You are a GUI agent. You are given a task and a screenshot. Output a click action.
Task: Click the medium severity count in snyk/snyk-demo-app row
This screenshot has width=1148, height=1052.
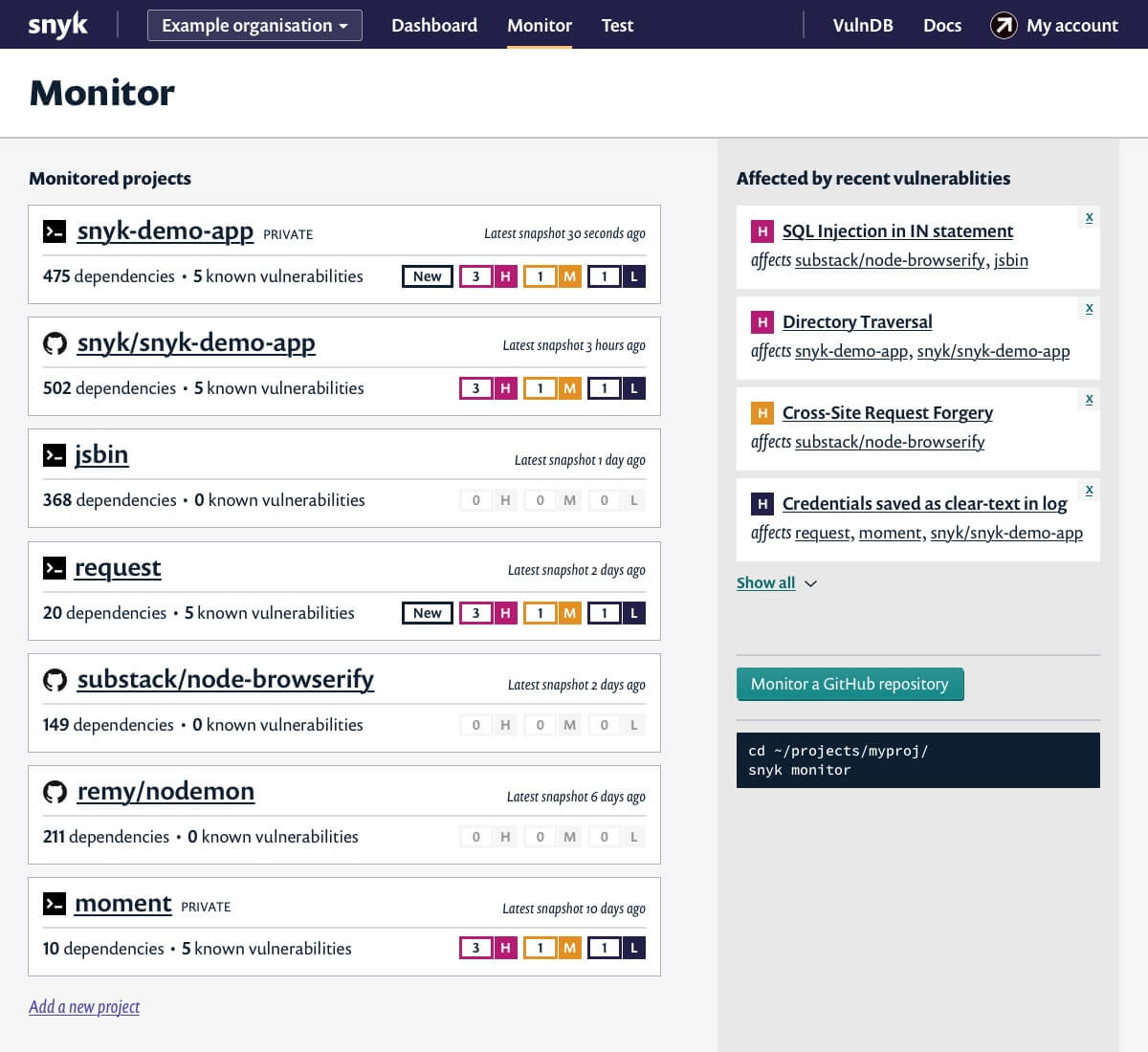[552, 388]
